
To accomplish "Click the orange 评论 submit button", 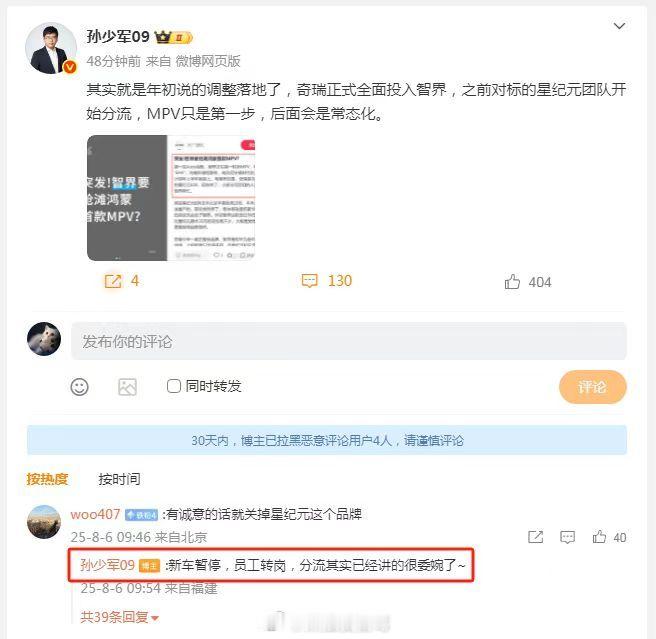I will pyautogui.click(x=592, y=387).
